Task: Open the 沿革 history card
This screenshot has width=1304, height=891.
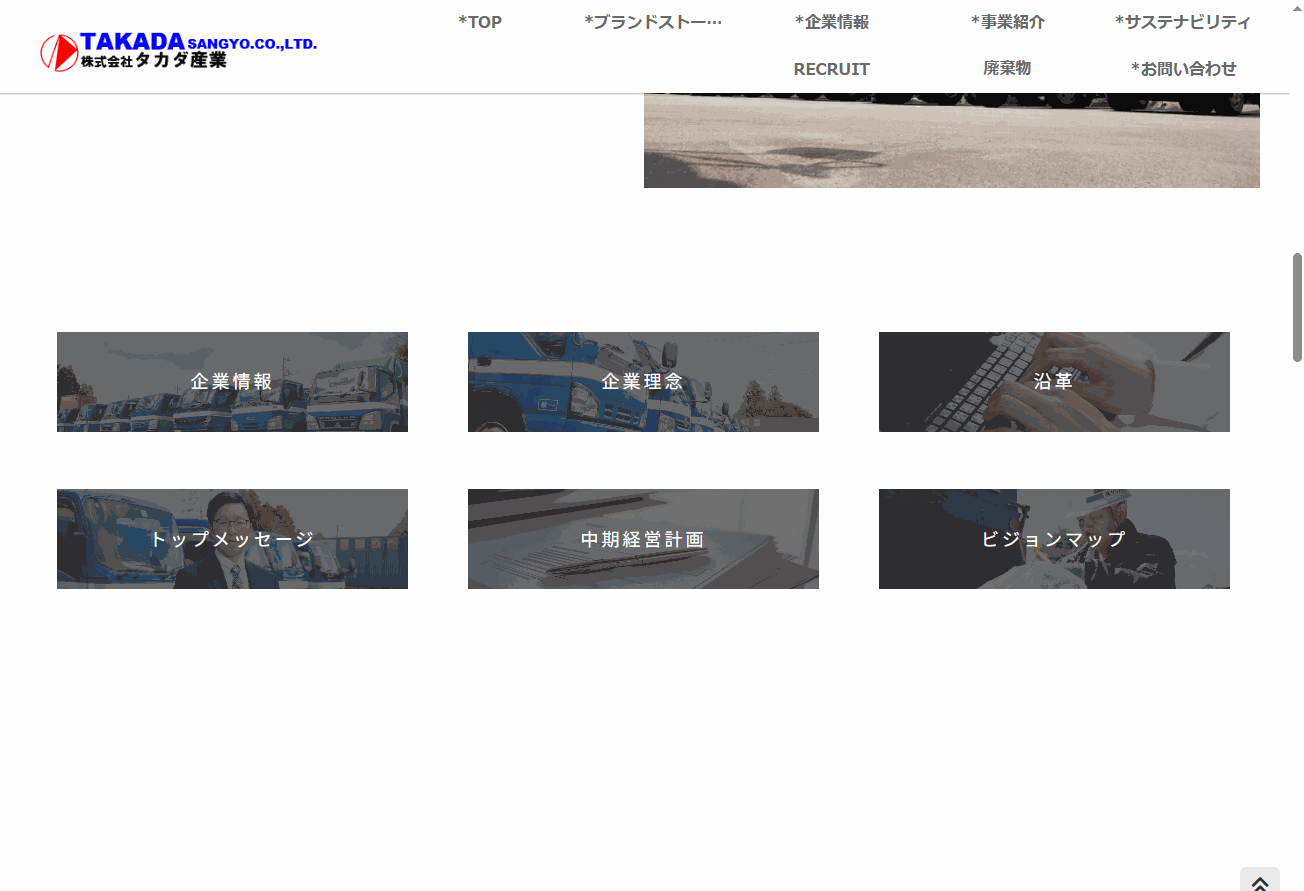Action: (1054, 382)
